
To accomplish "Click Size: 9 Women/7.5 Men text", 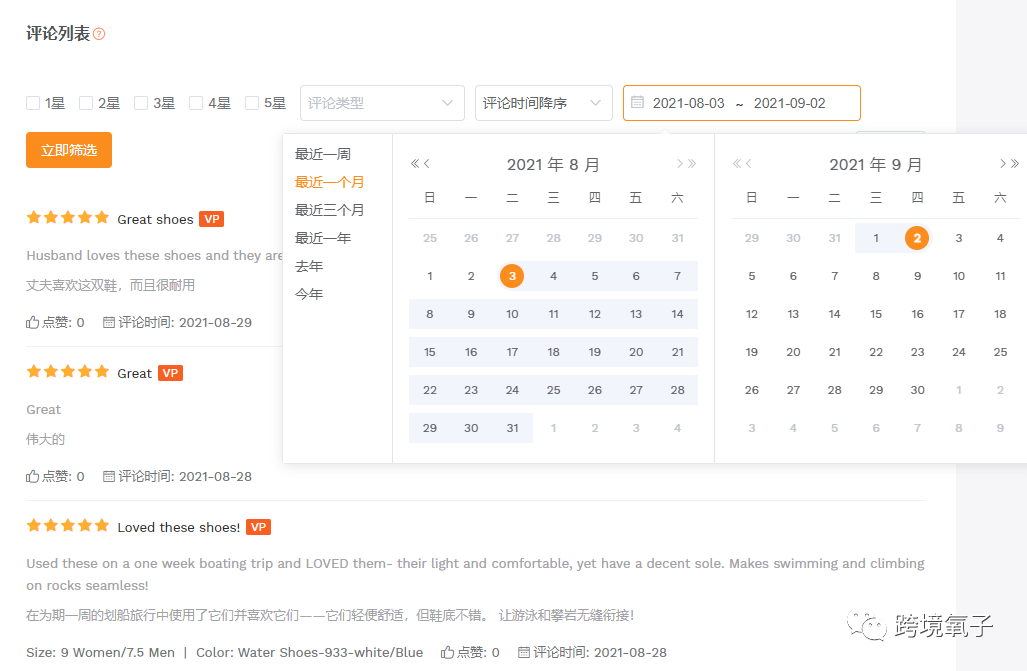I will click(100, 653).
